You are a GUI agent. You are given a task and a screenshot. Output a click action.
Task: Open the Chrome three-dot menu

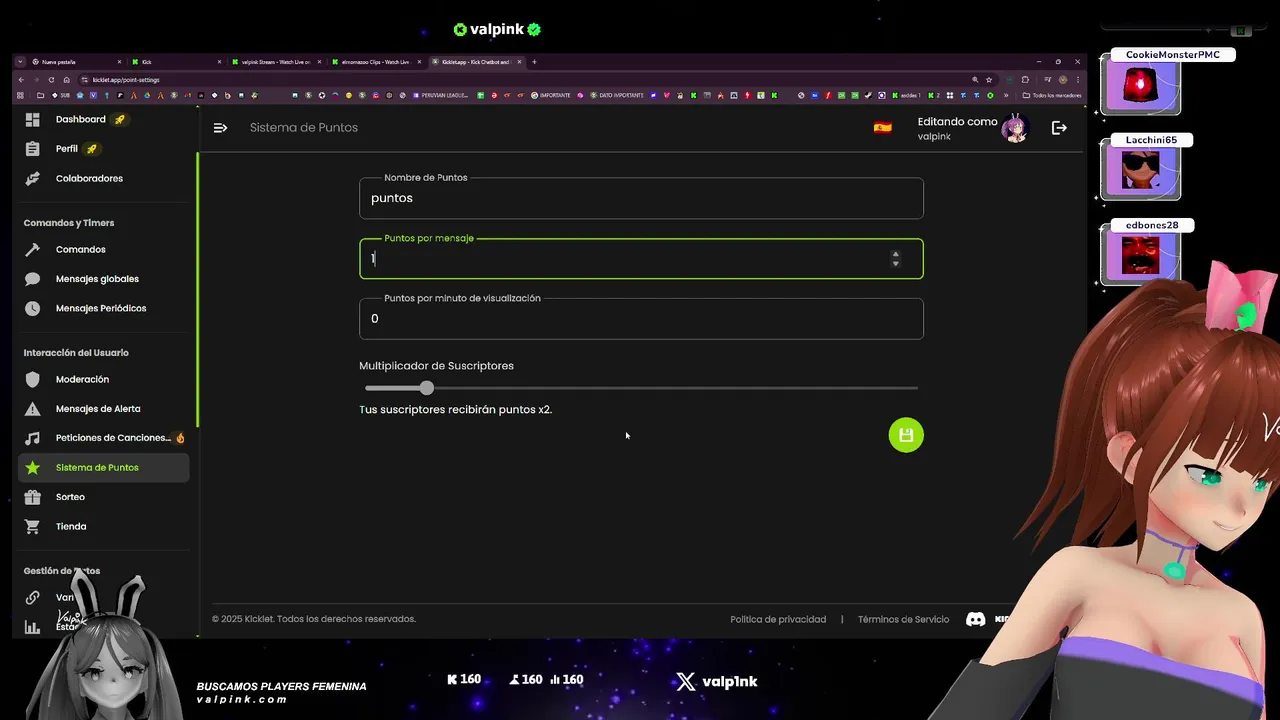click(1077, 80)
